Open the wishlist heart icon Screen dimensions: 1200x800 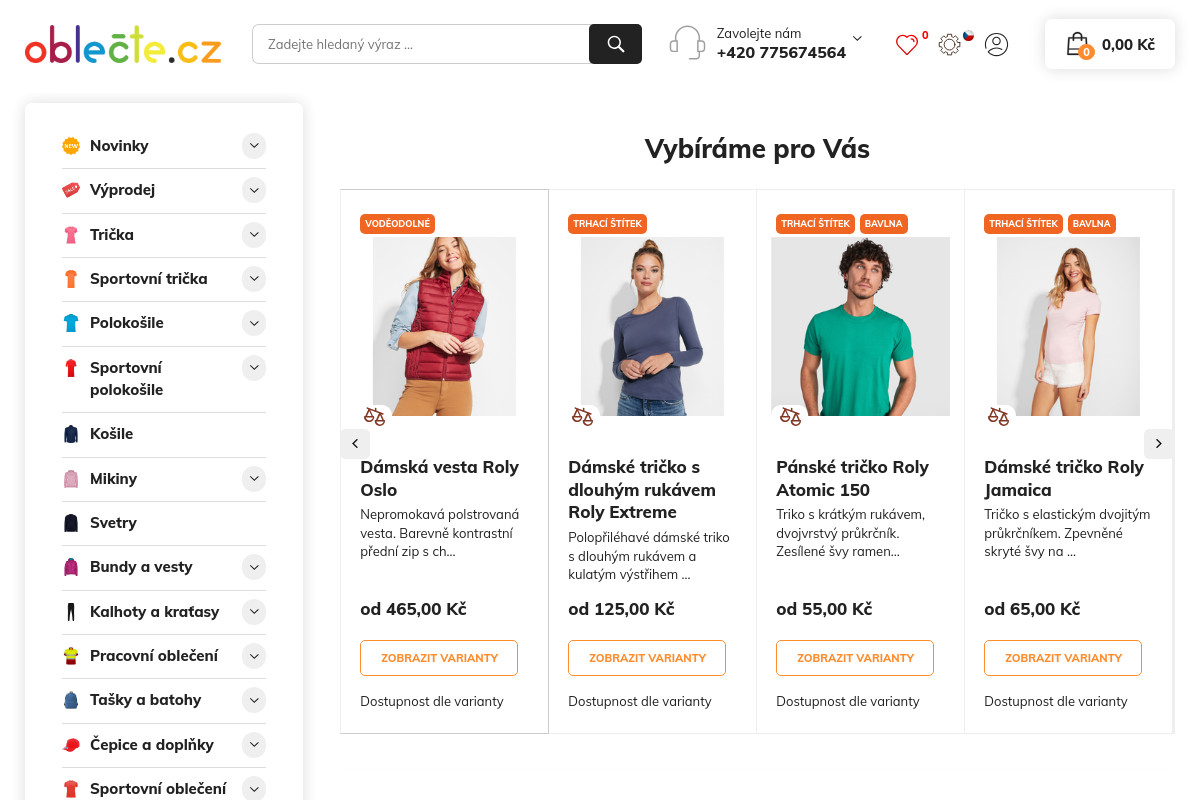click(906, 44)
